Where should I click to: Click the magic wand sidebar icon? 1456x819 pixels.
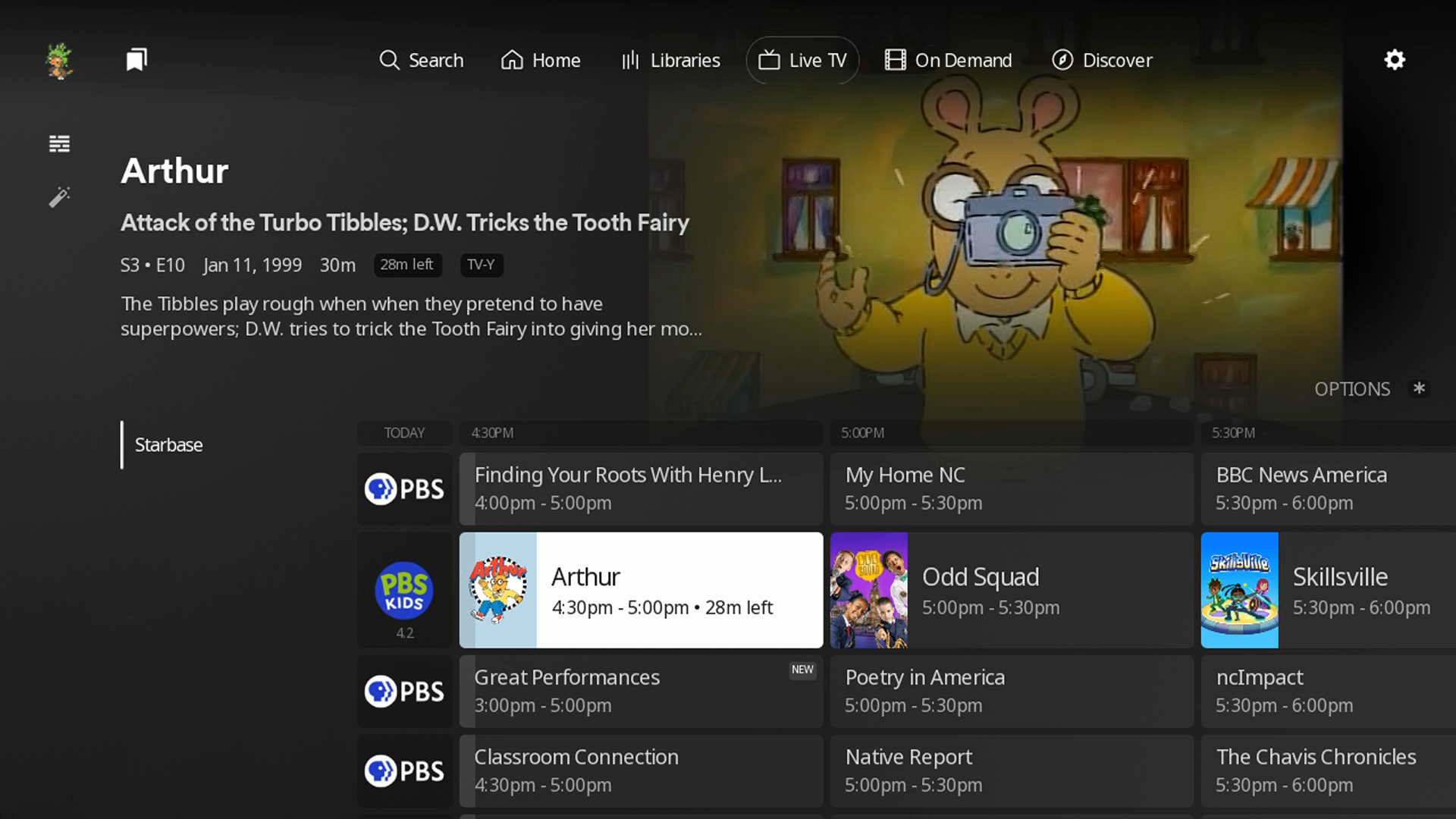(59, 197)
